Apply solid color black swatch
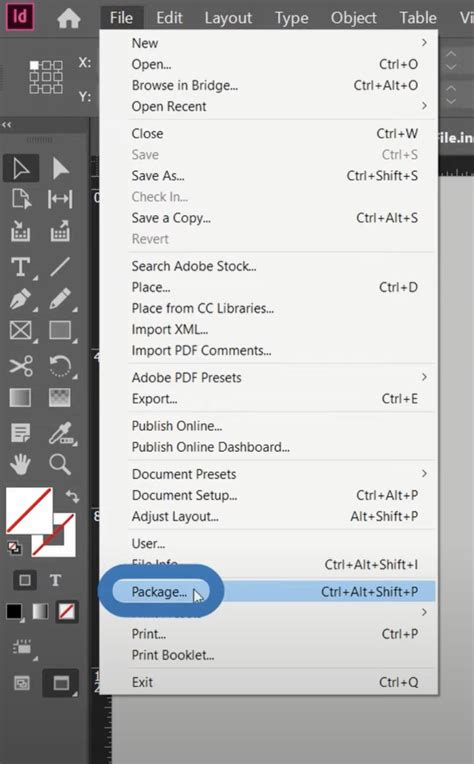This screenshot has height=764, width=474. [15, 611]
